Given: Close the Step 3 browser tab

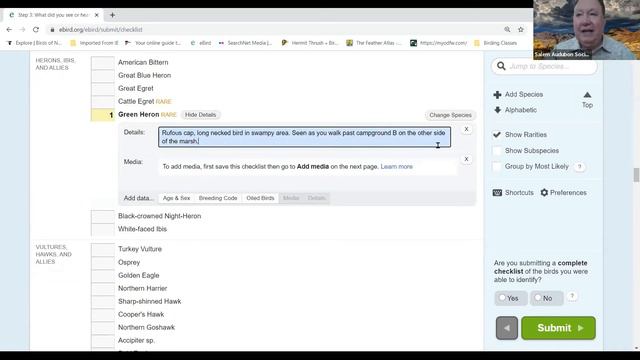Looking at the screenshot, I should pos(97,15).
